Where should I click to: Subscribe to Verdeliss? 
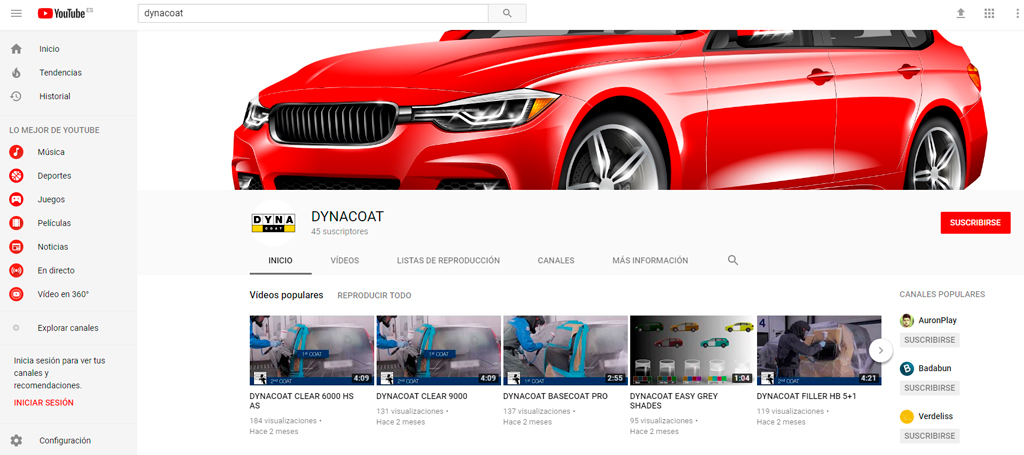929,435
